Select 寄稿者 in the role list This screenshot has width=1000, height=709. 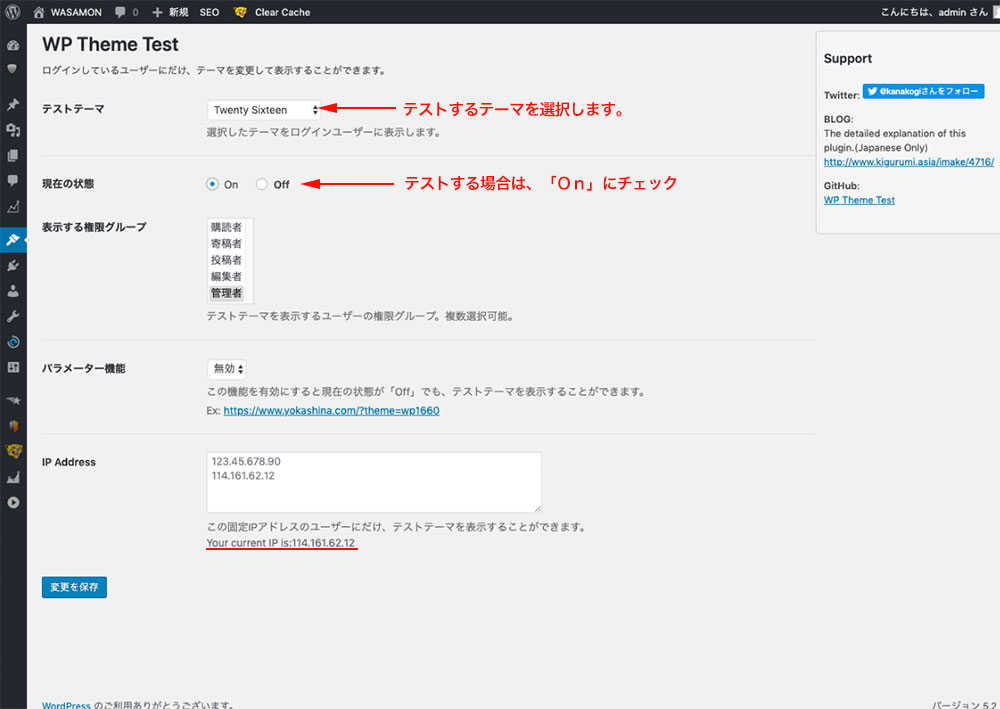click(226, 244)
